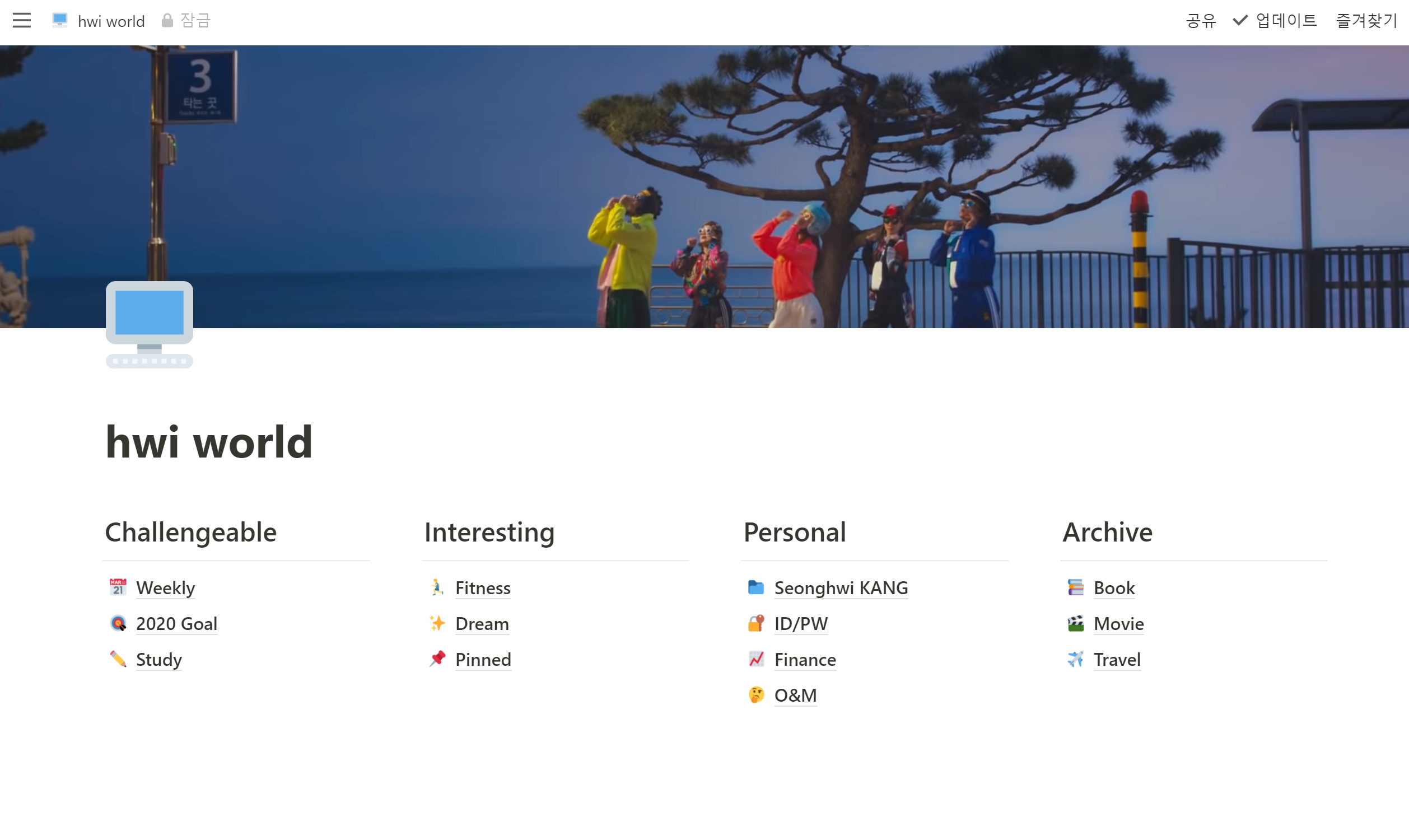Click the computer icon in the breadcrumb
The image size is (1409, 840).
[59, 20]
